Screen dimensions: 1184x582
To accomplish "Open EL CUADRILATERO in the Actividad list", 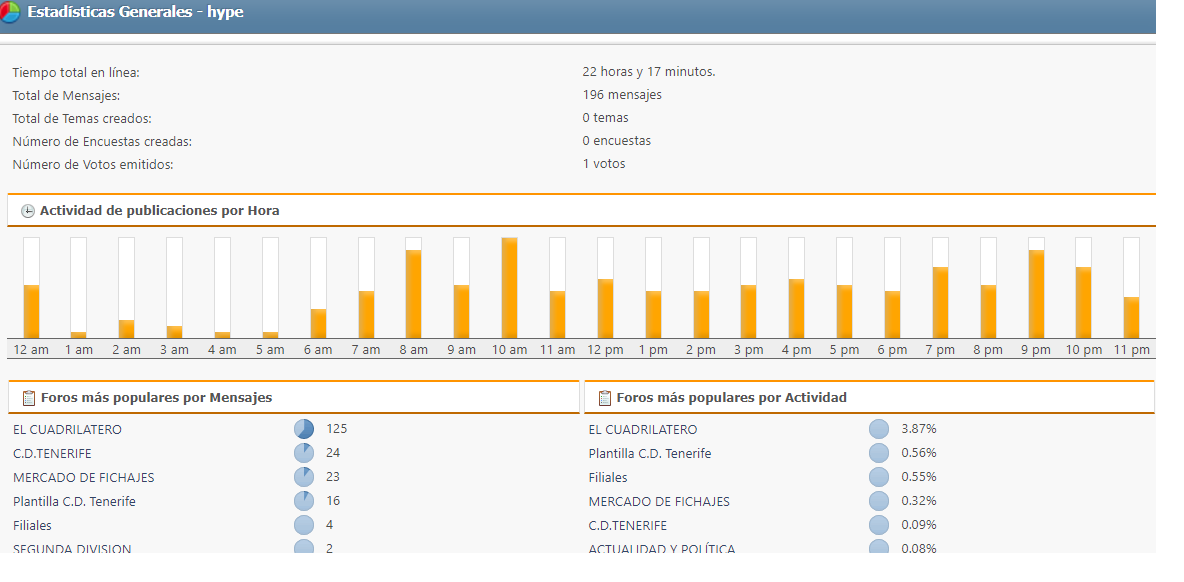I will (643, 430).
